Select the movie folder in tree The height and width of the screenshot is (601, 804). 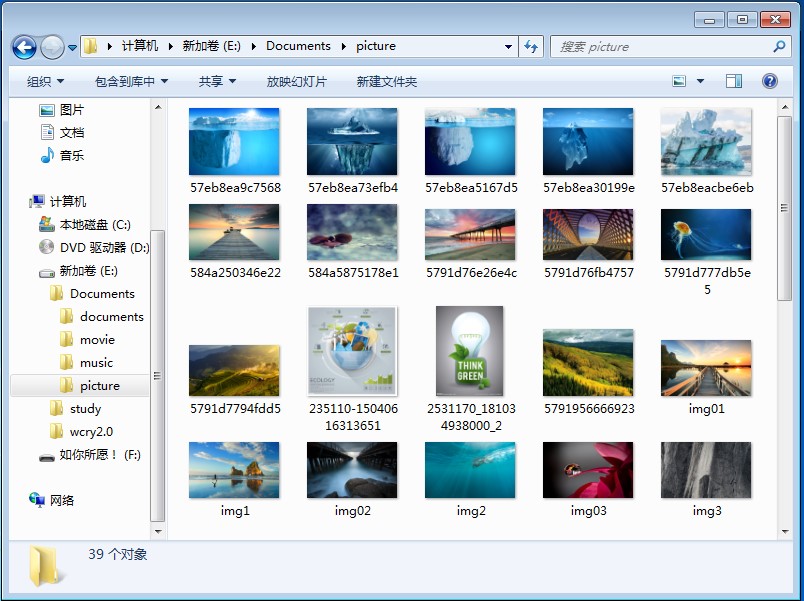[97, 339]
